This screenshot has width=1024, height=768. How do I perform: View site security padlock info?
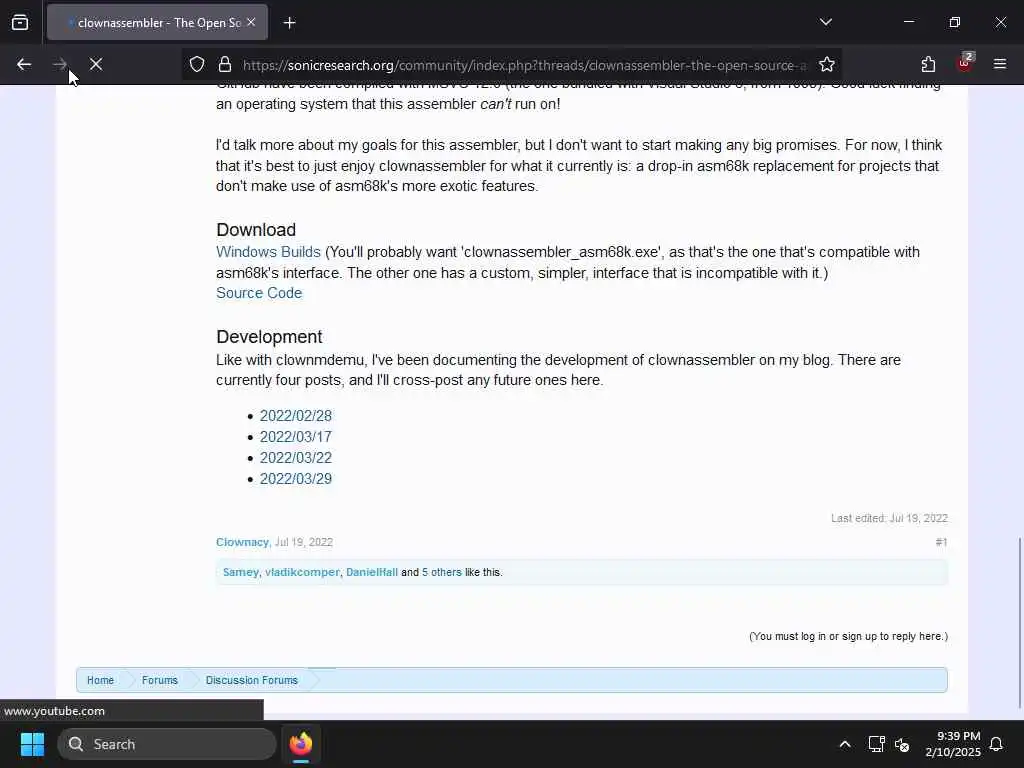point(225,65)
